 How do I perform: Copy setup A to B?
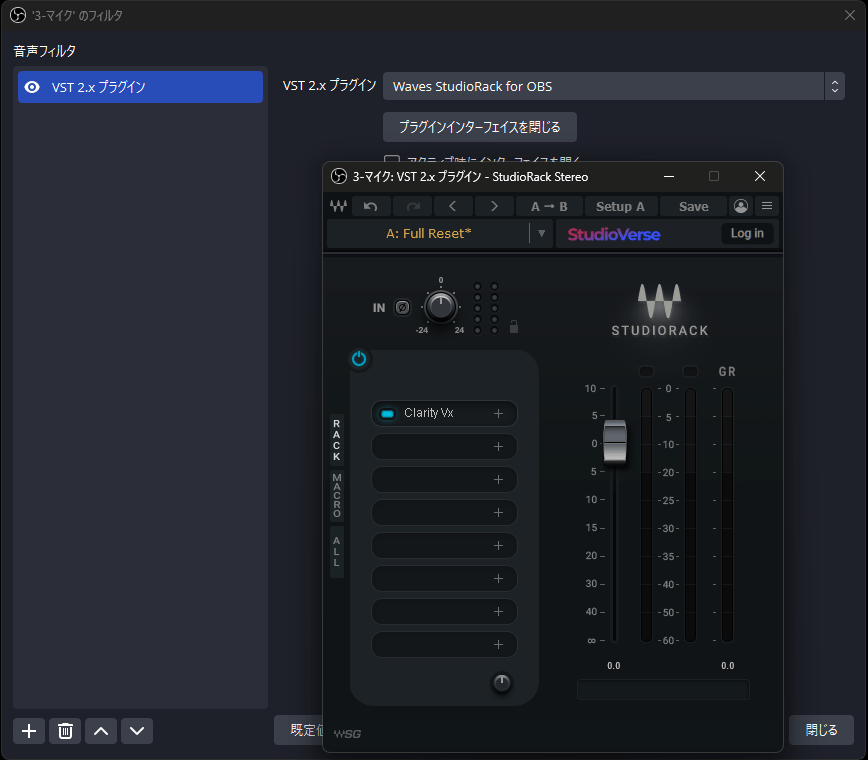click(x=549, y=206)
